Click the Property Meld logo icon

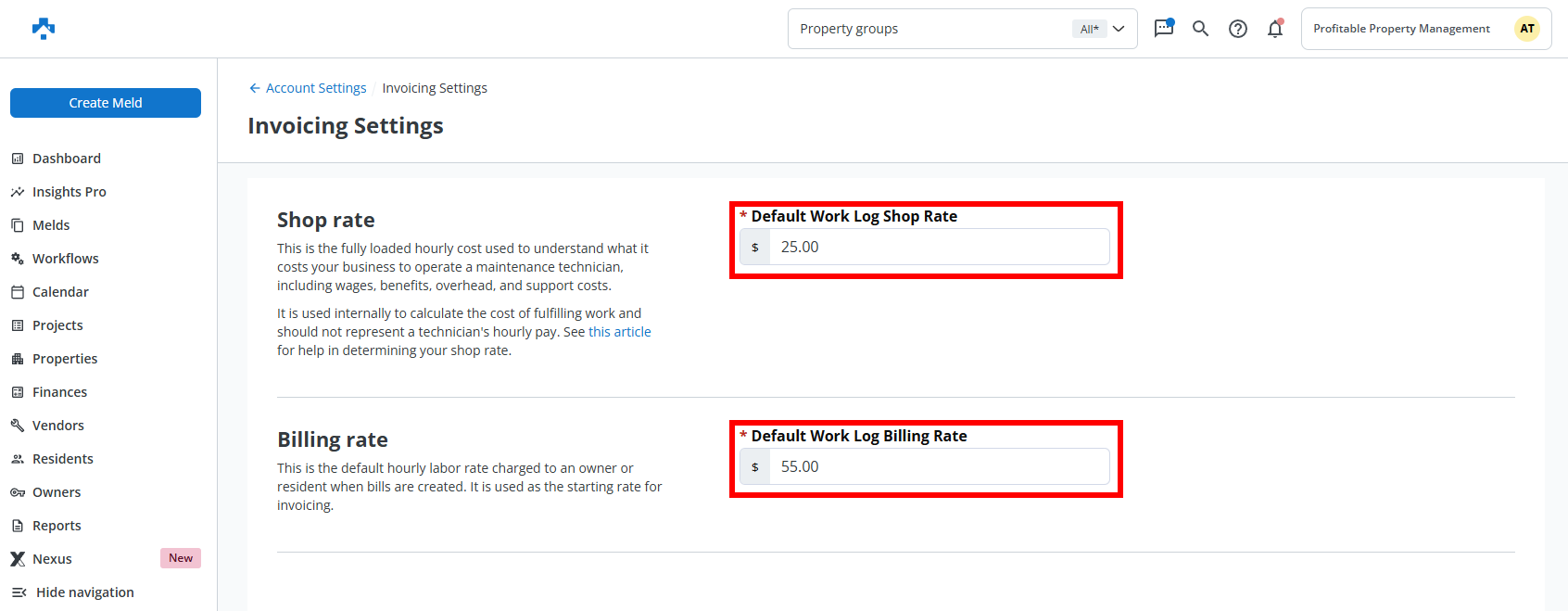coord(44,29)
